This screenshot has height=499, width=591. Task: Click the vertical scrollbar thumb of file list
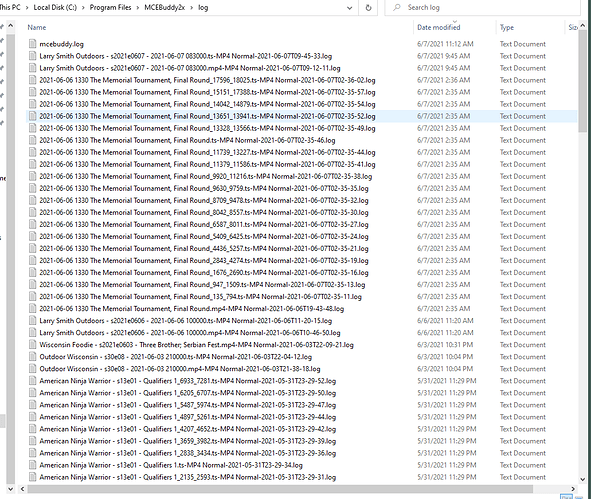pos(583,81)
